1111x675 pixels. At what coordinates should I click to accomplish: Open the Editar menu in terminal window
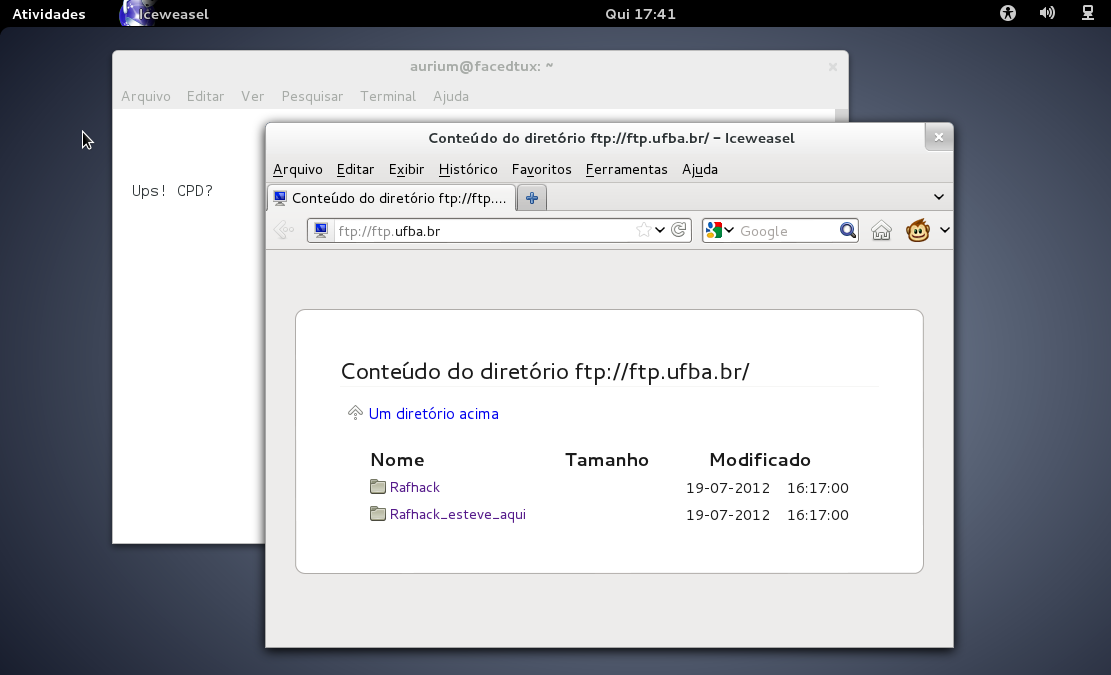tap(205, 96)
